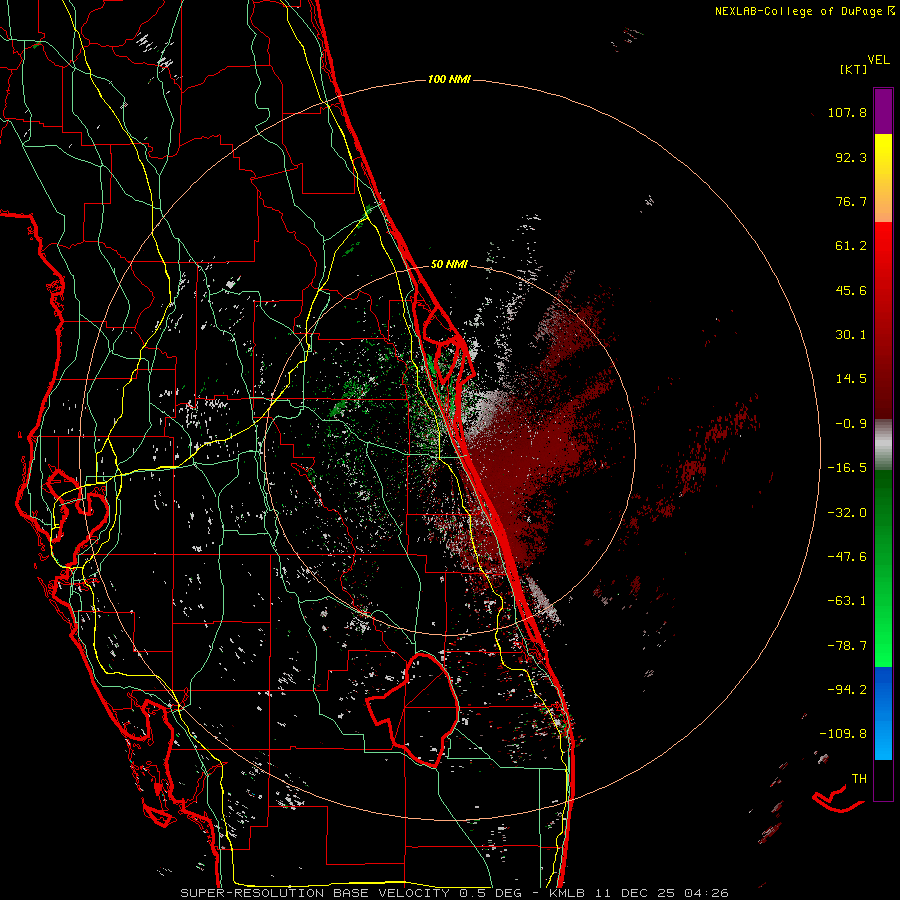Click the [KT] units label
Screen dimensions: 900x900
(853, 69)
